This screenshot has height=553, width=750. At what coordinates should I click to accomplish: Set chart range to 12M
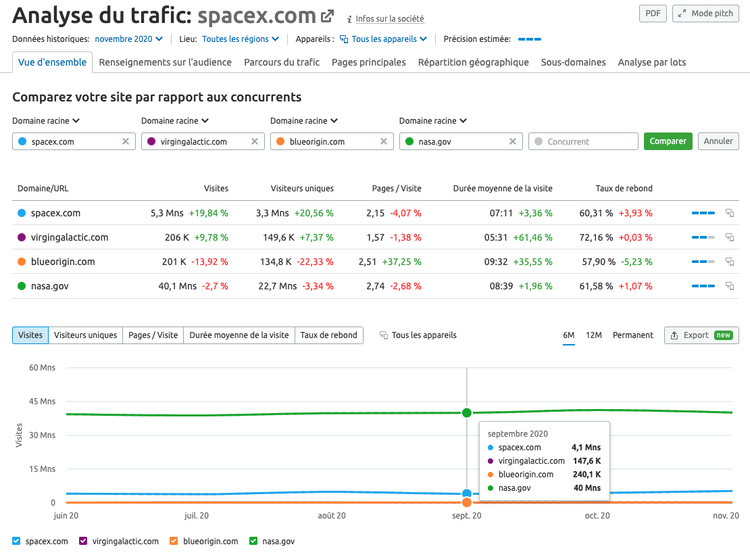[x=594, y=335]
